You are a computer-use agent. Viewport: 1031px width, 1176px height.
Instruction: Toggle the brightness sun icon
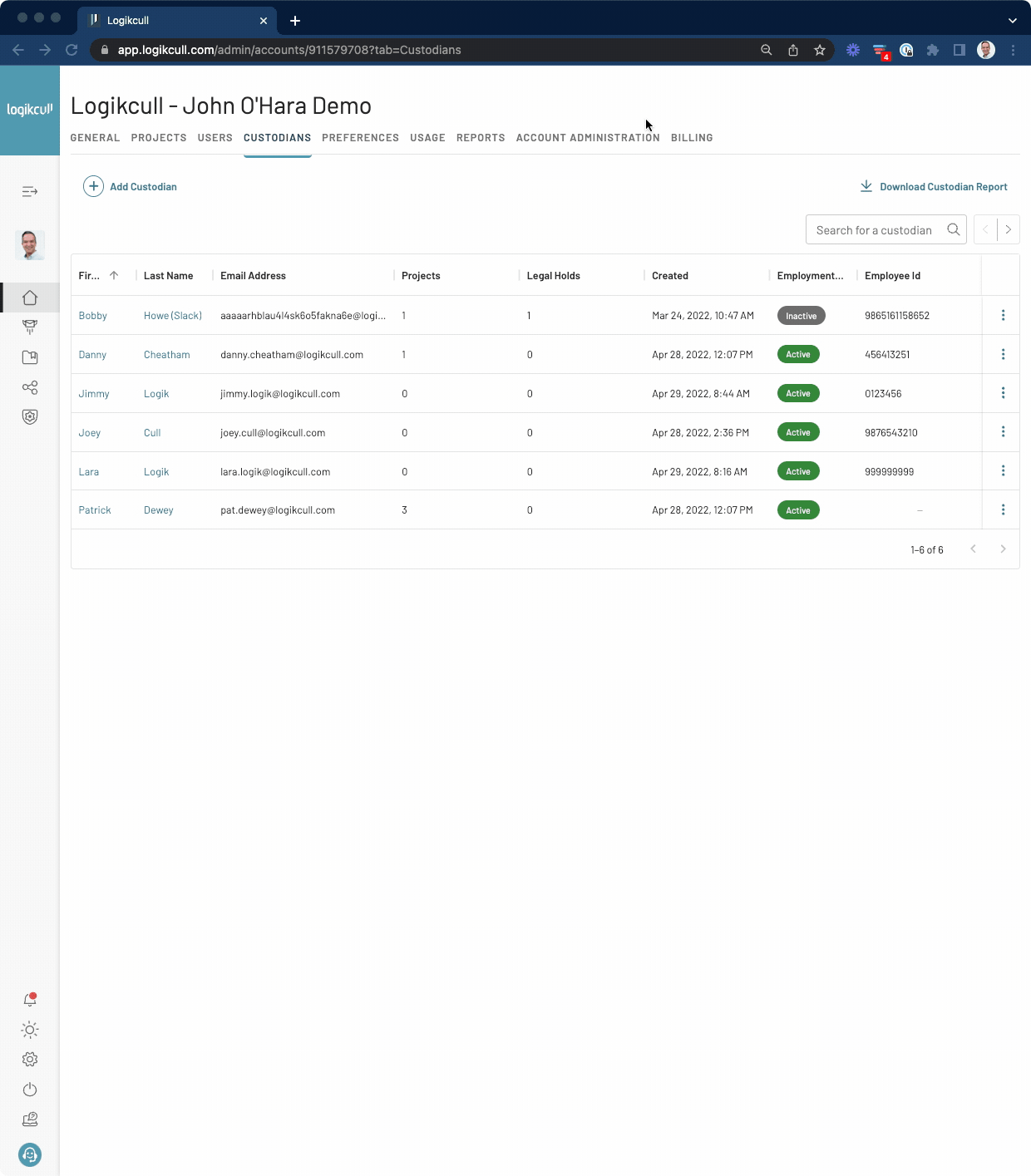[30, 1030]
